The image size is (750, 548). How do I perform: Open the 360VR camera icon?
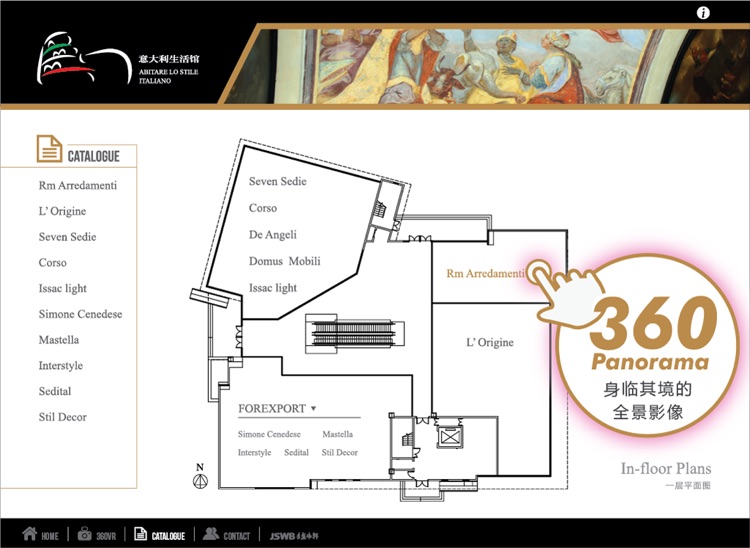coord(85,534)
